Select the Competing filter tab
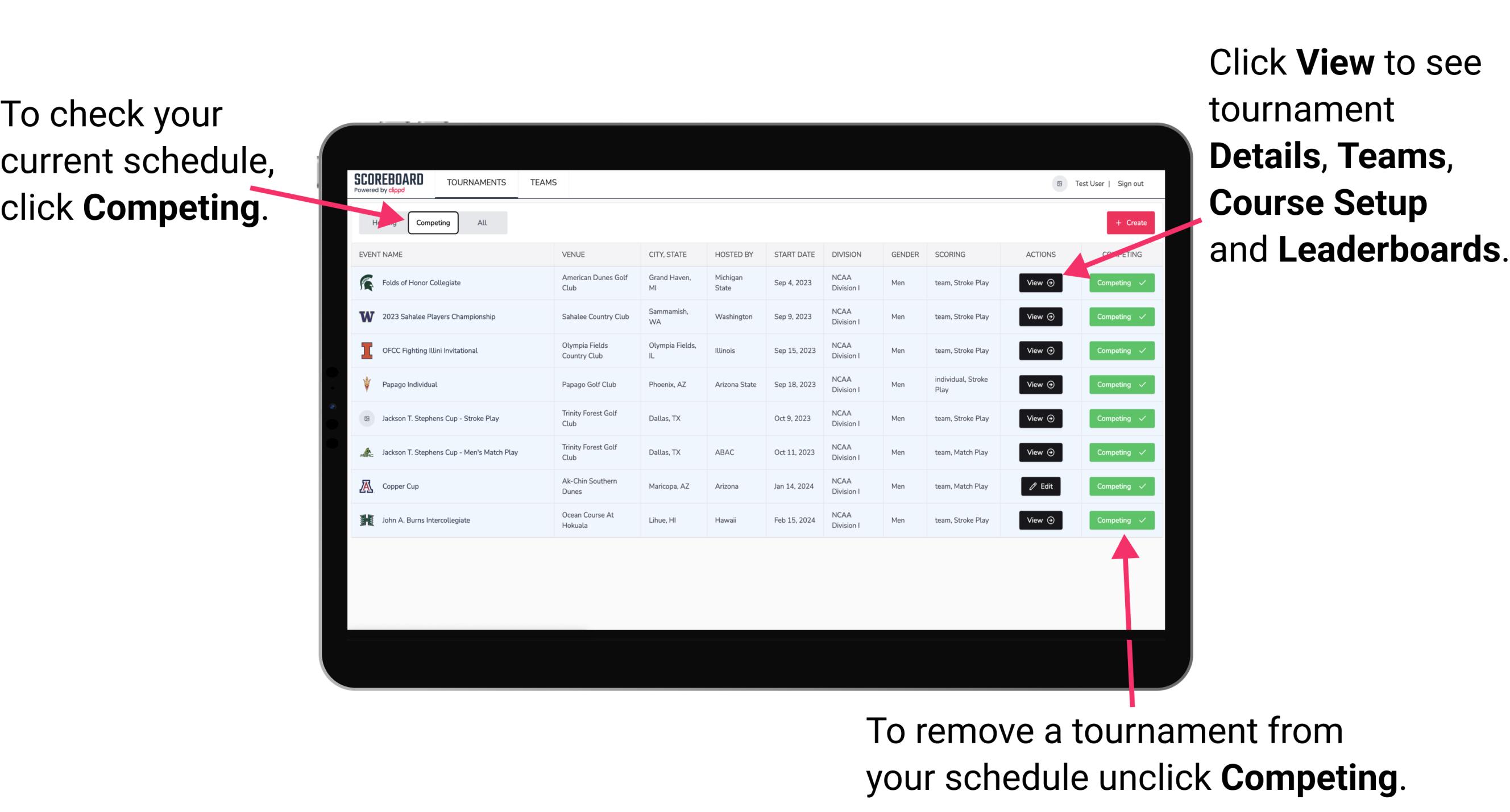 point(431,222)
